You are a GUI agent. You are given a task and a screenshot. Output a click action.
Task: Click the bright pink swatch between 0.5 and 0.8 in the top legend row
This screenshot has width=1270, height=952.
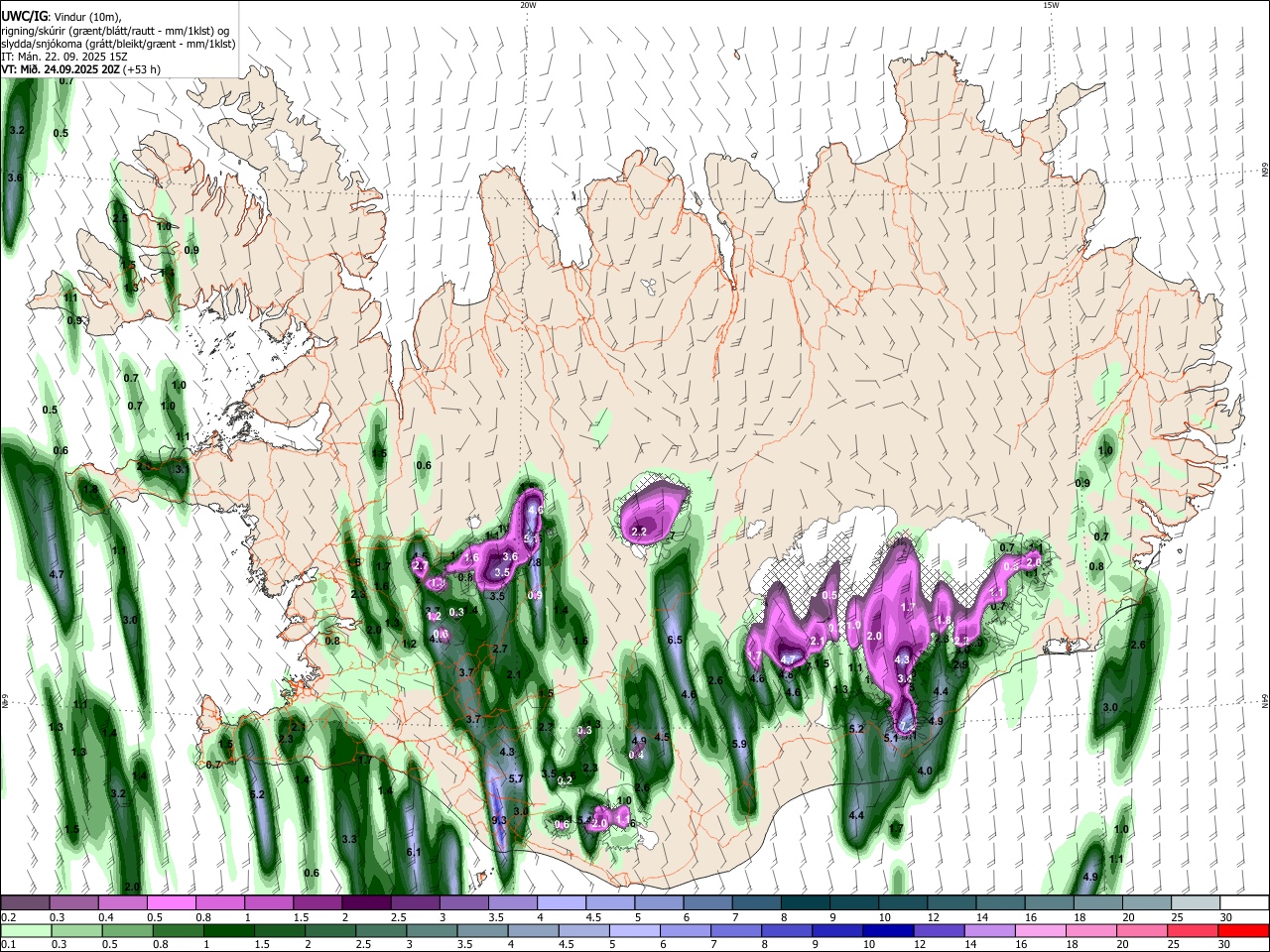(171, 903)
